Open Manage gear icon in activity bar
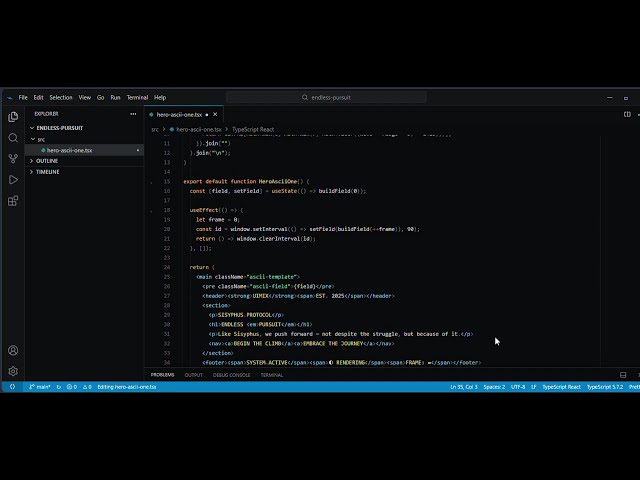The image size is (640, 480). point(13,371)
